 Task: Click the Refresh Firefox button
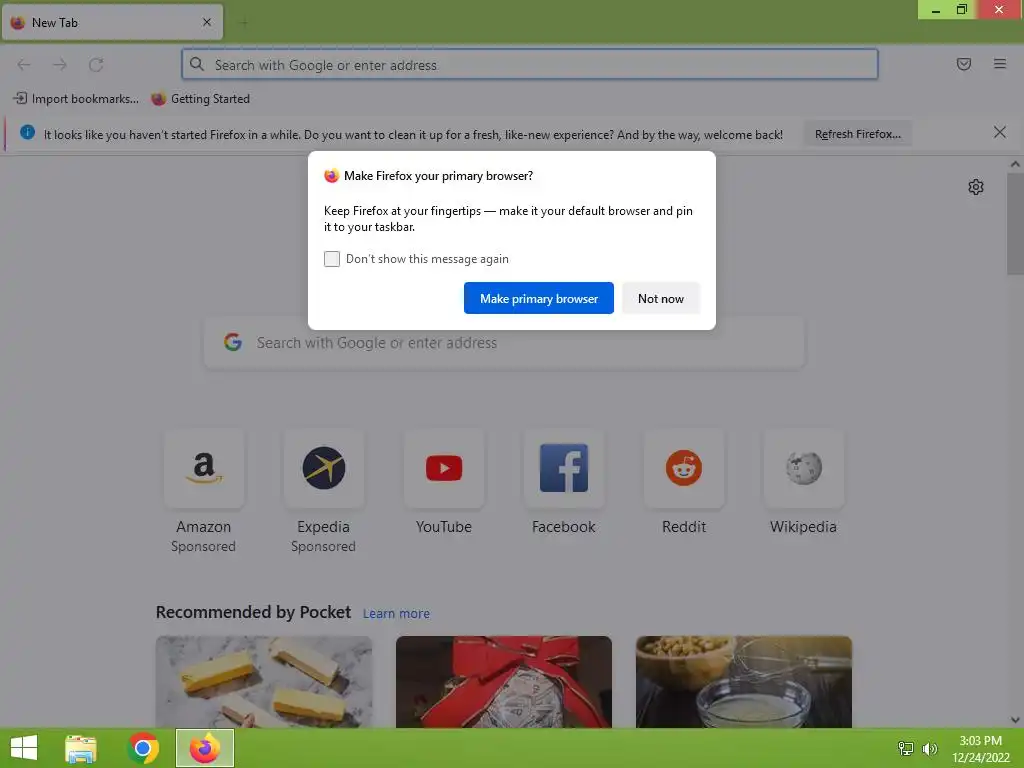(x=858, y=134)
